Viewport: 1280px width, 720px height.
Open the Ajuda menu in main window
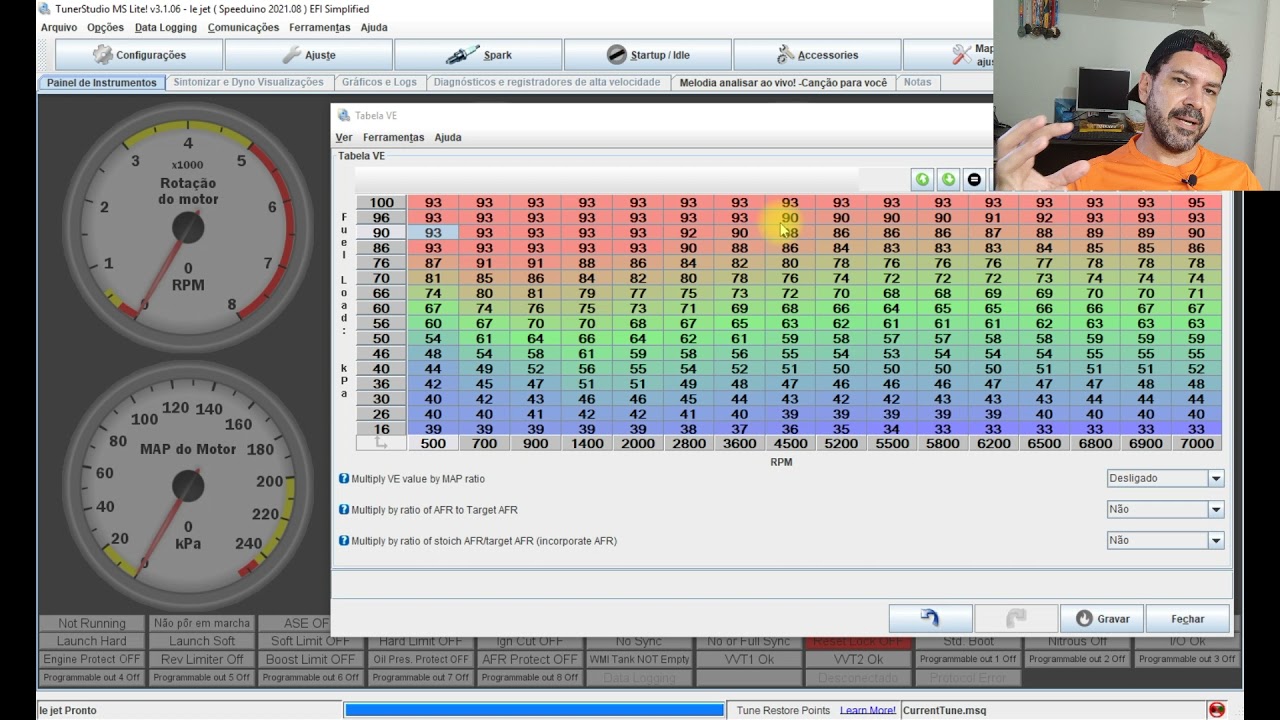pyautogui.click(x=374, y=28)
